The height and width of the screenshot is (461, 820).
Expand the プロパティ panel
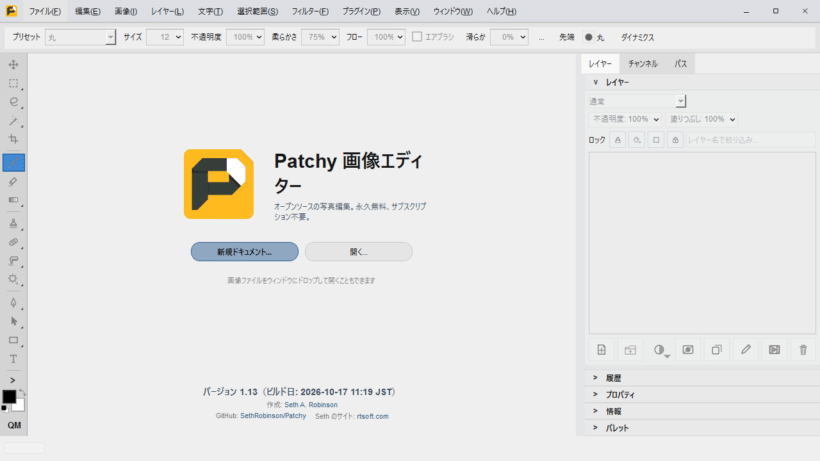point(595,394)
